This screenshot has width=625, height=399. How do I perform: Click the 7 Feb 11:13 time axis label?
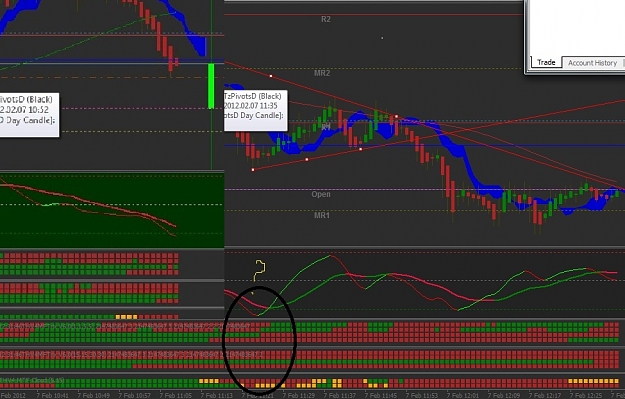click(217, 395)
